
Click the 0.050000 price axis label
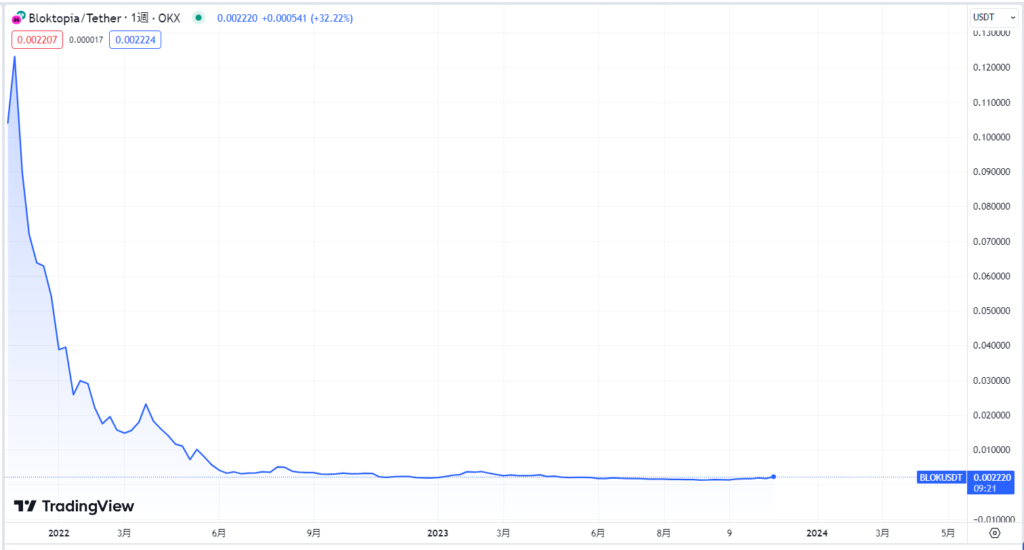[991, 311]
